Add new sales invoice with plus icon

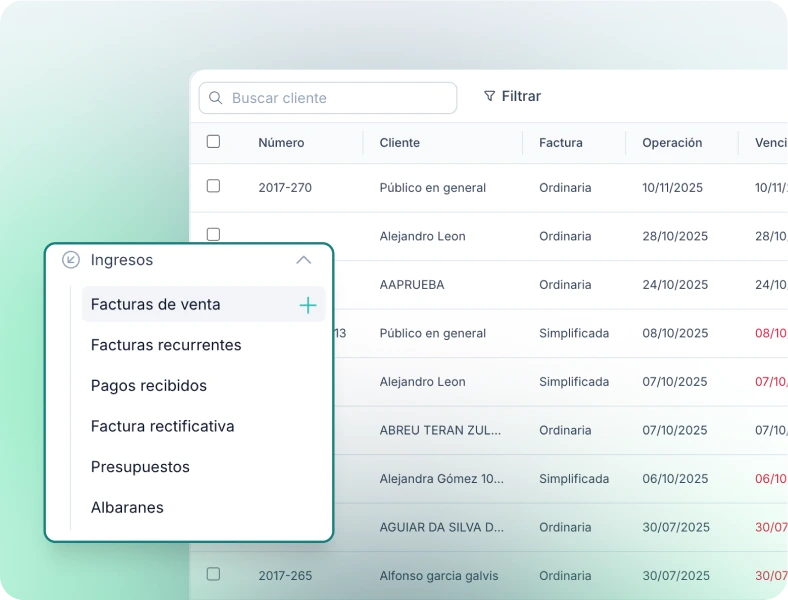308,305
